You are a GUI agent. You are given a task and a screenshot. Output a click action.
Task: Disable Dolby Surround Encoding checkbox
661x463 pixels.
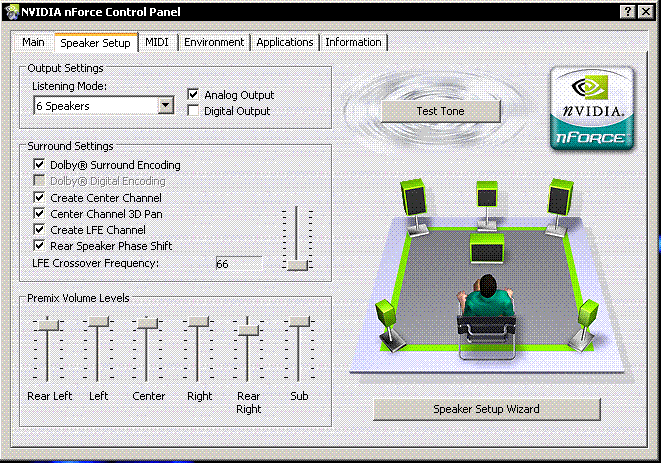tap(40, 165)
